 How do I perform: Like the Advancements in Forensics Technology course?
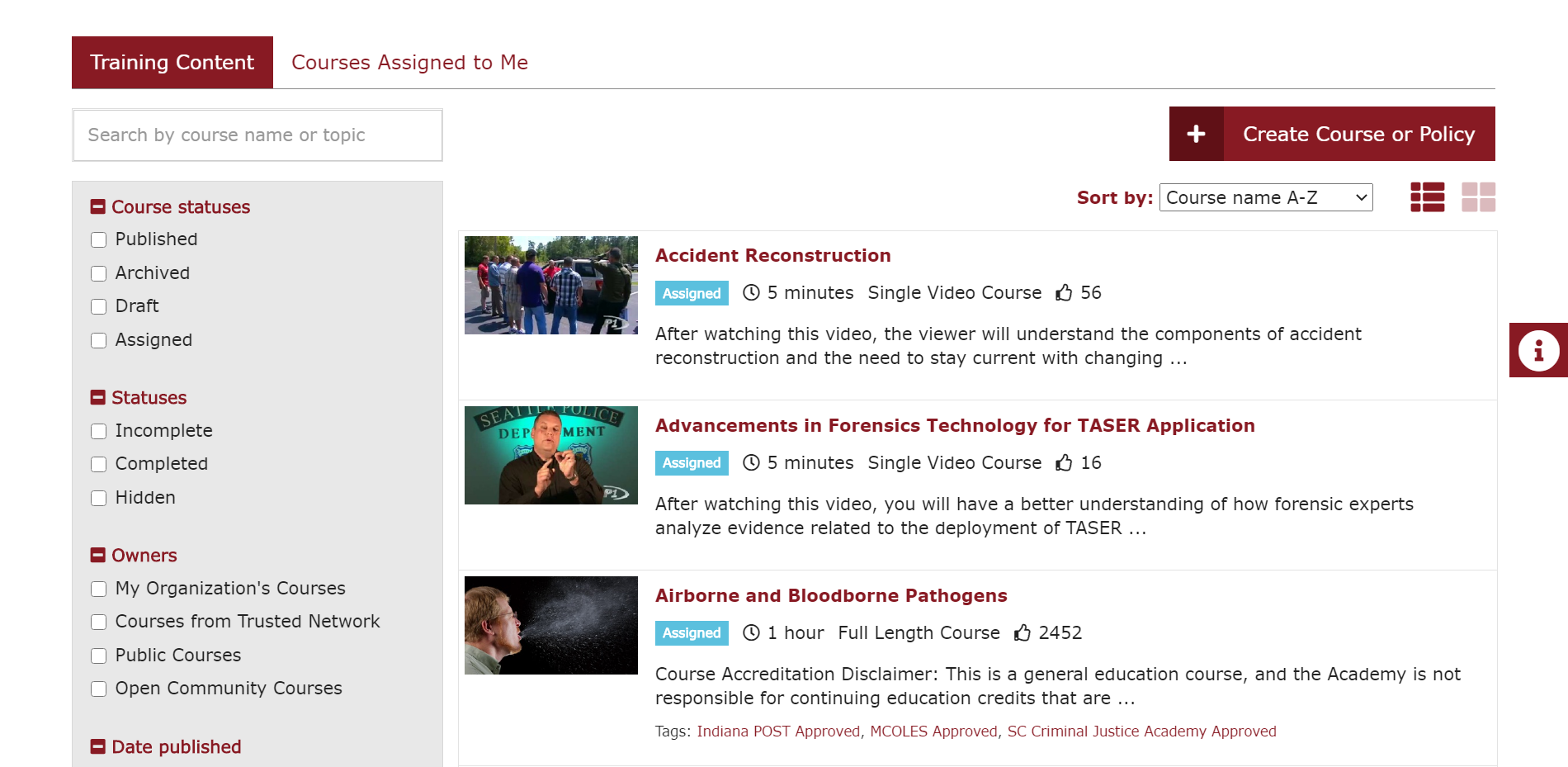tap(1065, 462)
